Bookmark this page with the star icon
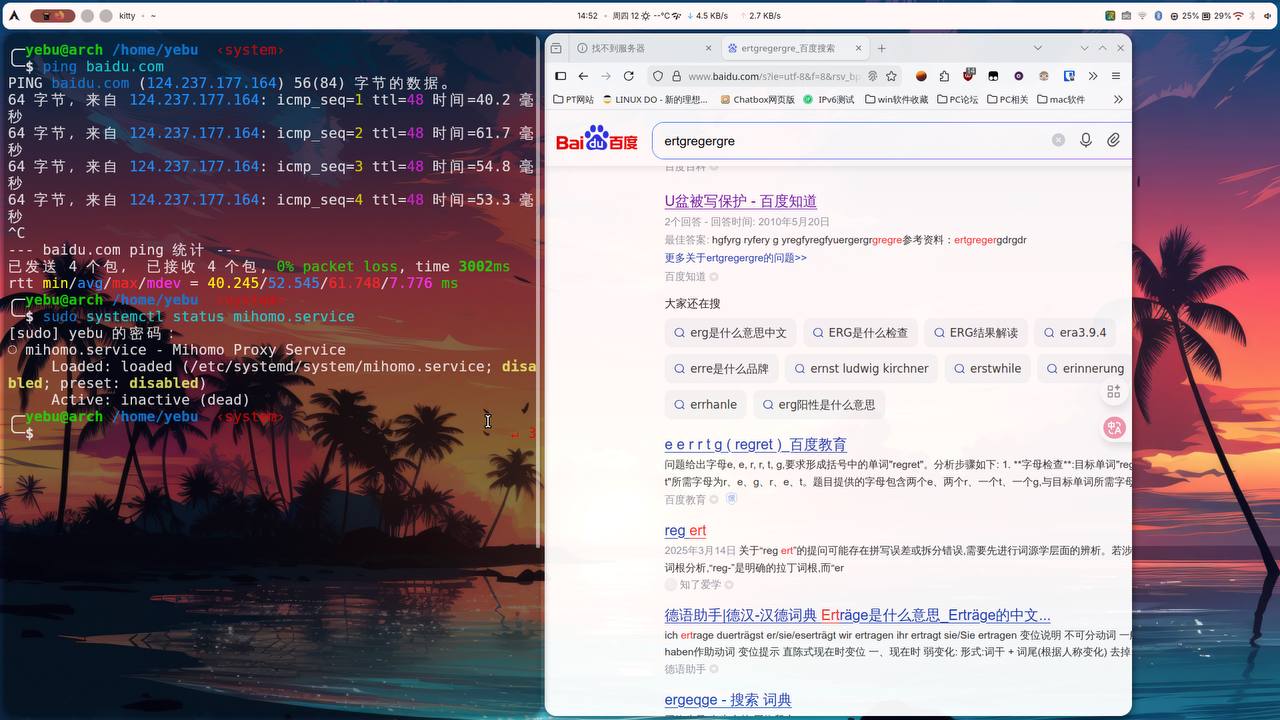This screenshot has height=720, width=1280. [891, 76]
